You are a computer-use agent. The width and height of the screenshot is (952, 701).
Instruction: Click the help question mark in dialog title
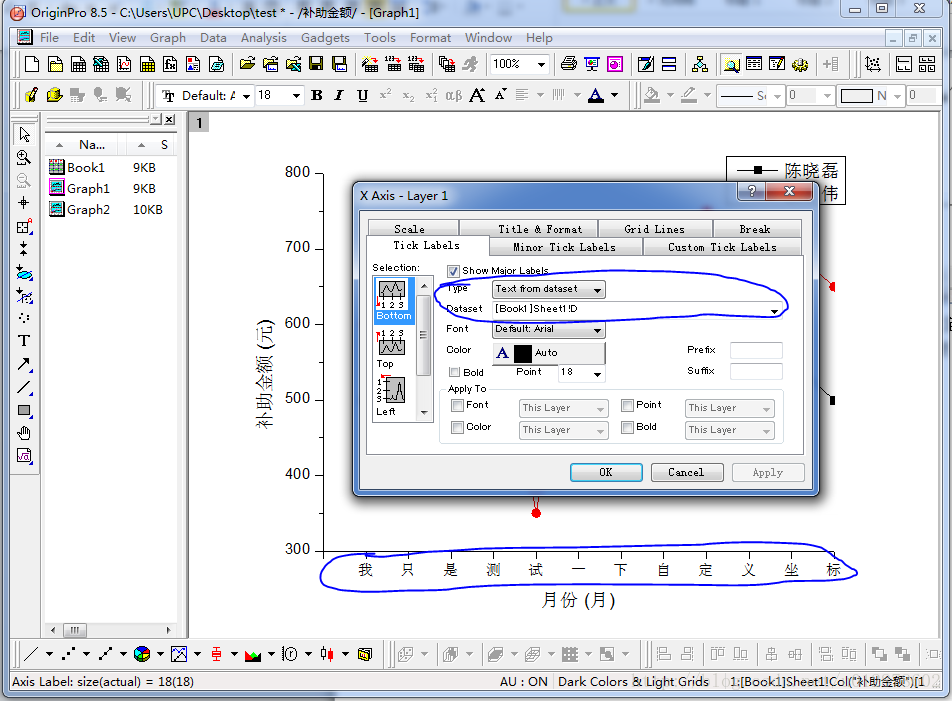click(752, 191)
